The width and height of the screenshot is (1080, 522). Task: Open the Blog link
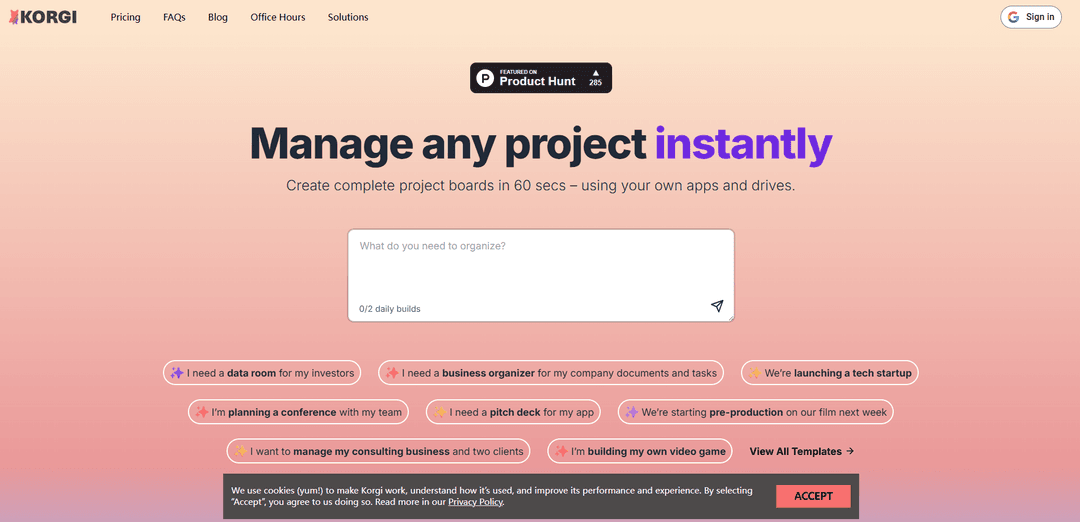coord(218,17)
